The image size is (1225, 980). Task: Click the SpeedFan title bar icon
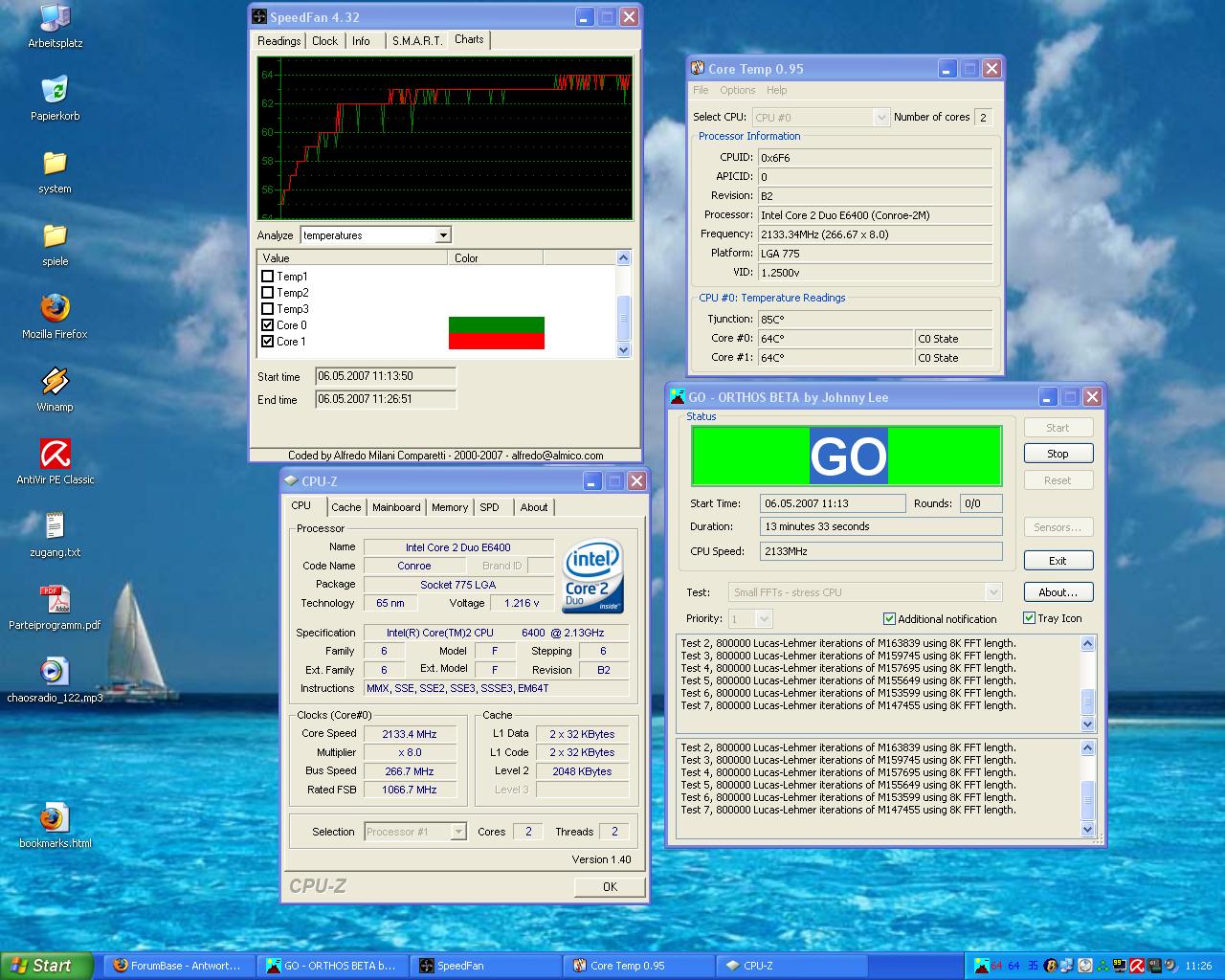coord(259,17)
